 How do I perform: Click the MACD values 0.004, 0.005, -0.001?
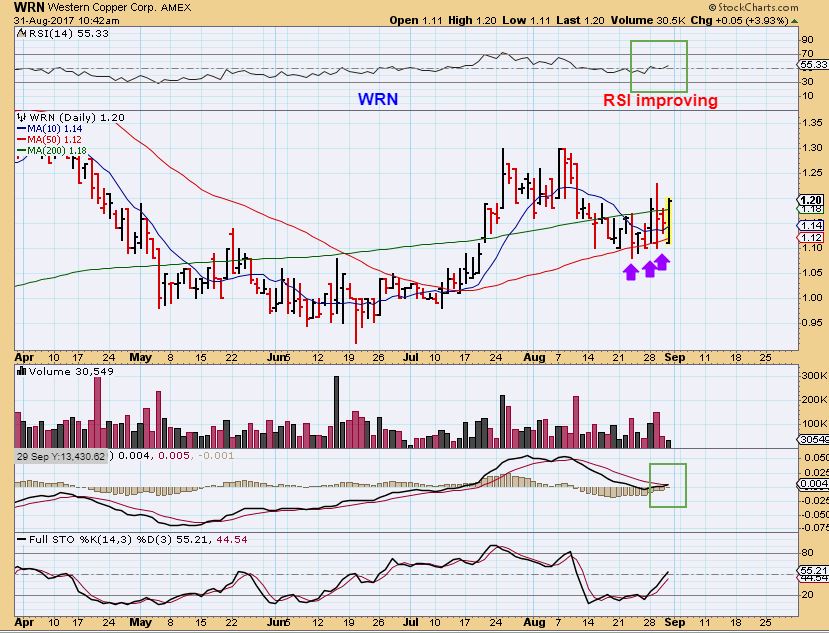176,455
